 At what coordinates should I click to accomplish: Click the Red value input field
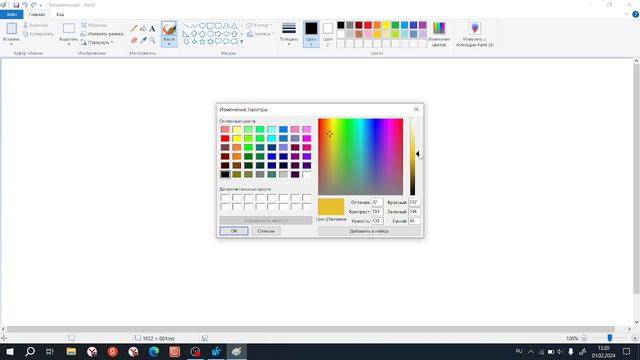coord(414,202)
